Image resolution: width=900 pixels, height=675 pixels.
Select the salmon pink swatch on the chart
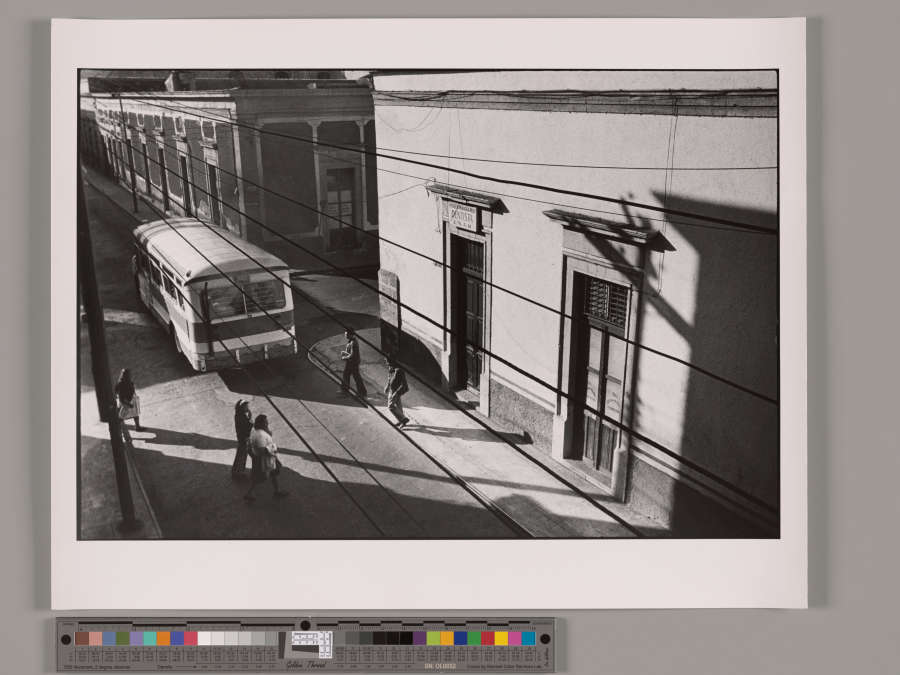(x=96, y=638)
